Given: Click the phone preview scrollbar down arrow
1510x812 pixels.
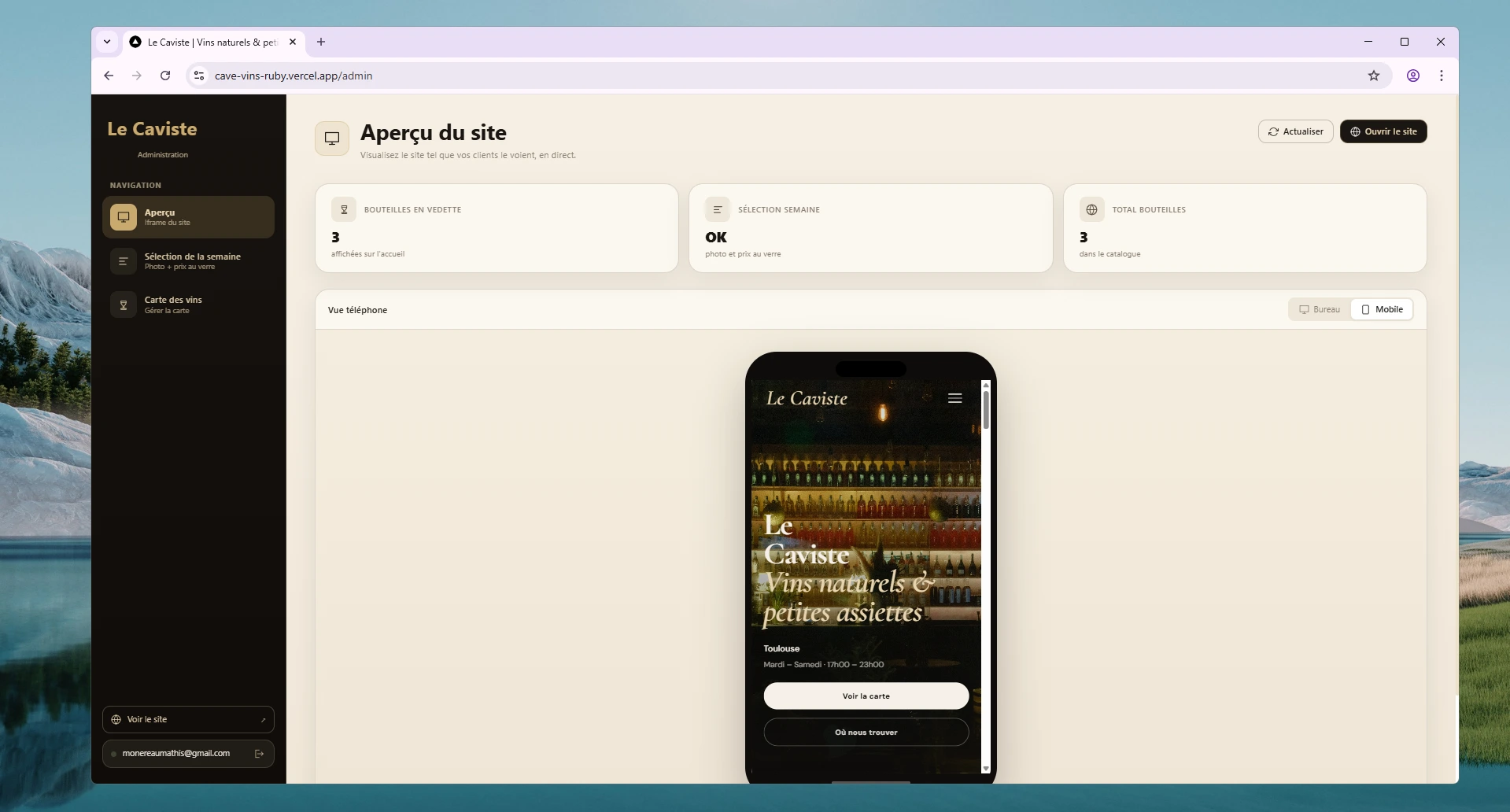Looking at the screenshot, I should [986, 769].
